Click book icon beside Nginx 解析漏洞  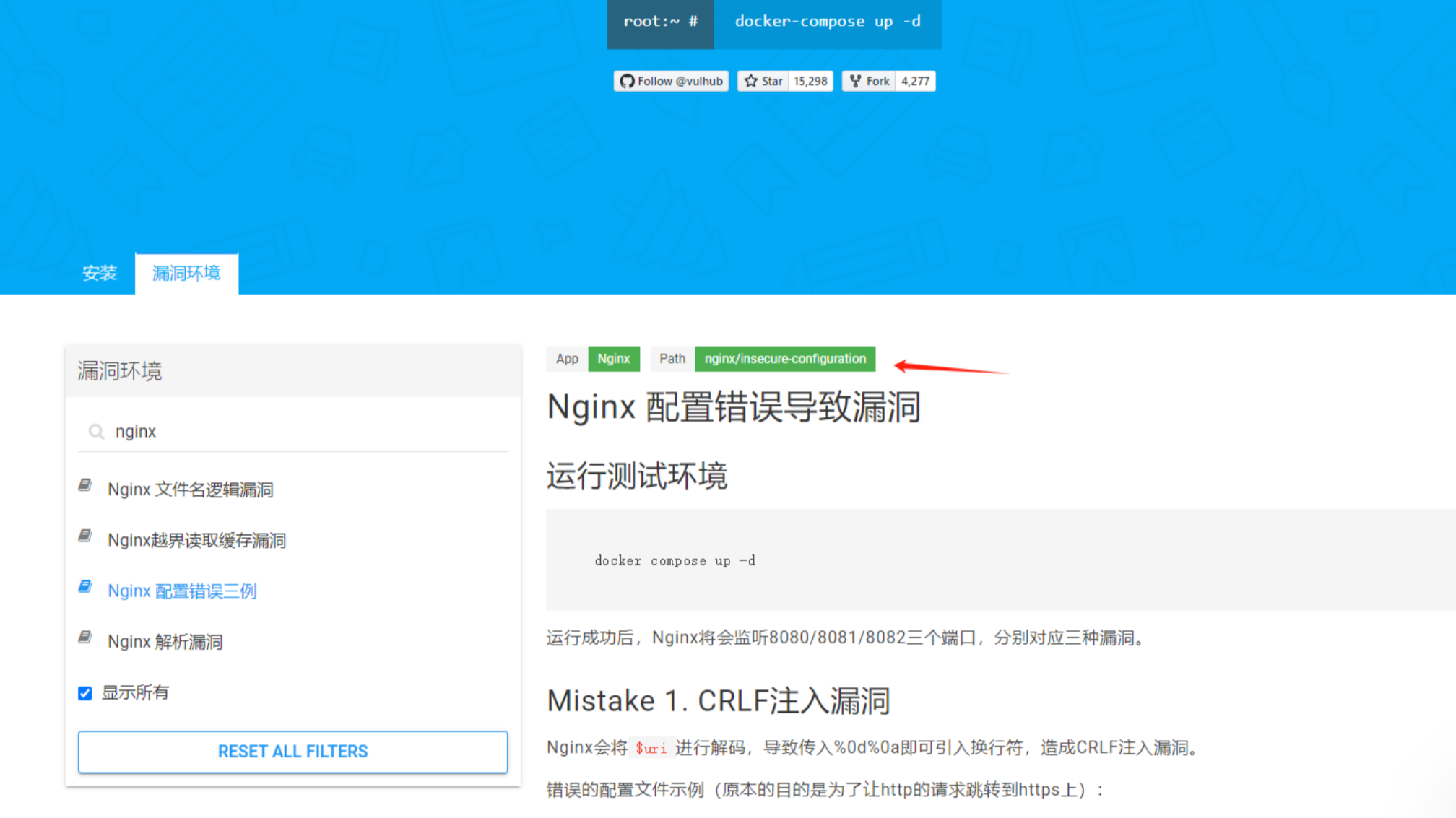pyautogui.click(x=85, y=637)
